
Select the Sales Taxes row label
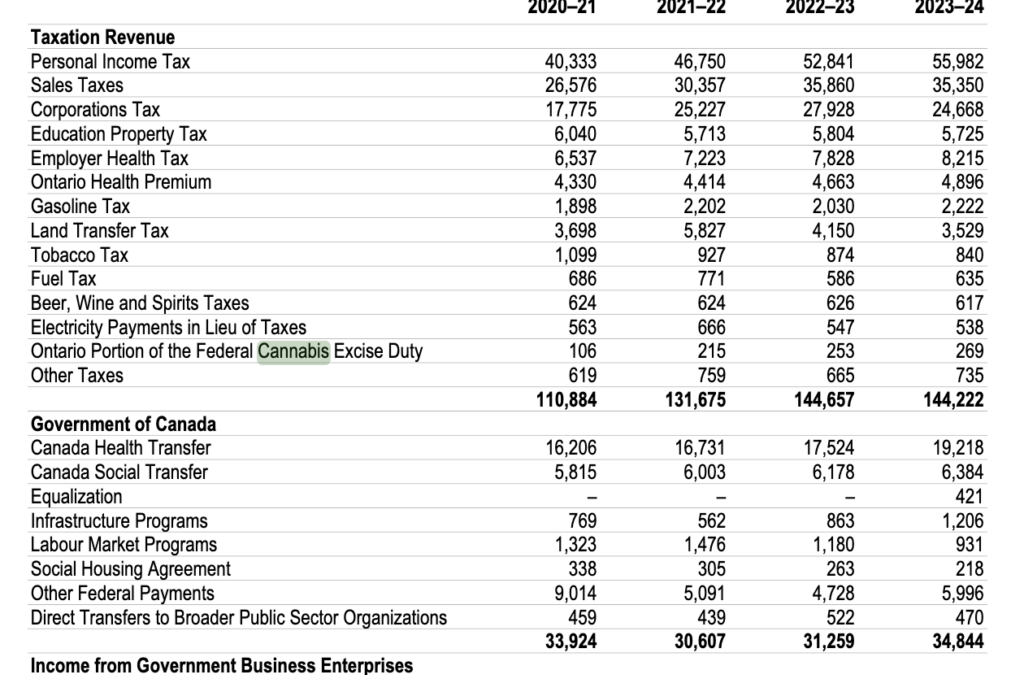click(x=77, y=86)
